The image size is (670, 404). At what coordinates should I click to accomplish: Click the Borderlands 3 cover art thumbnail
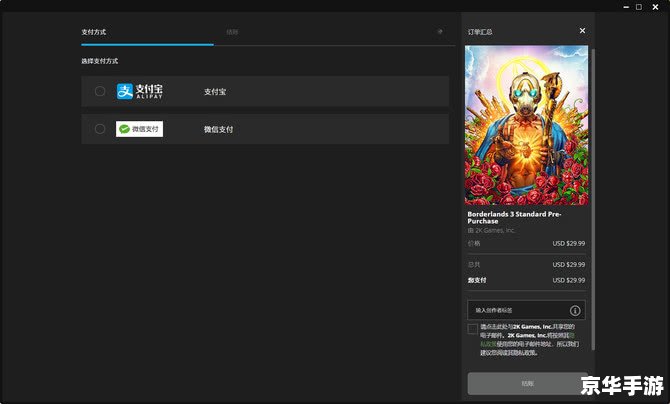pyautogui.click(x=526, y=125)
